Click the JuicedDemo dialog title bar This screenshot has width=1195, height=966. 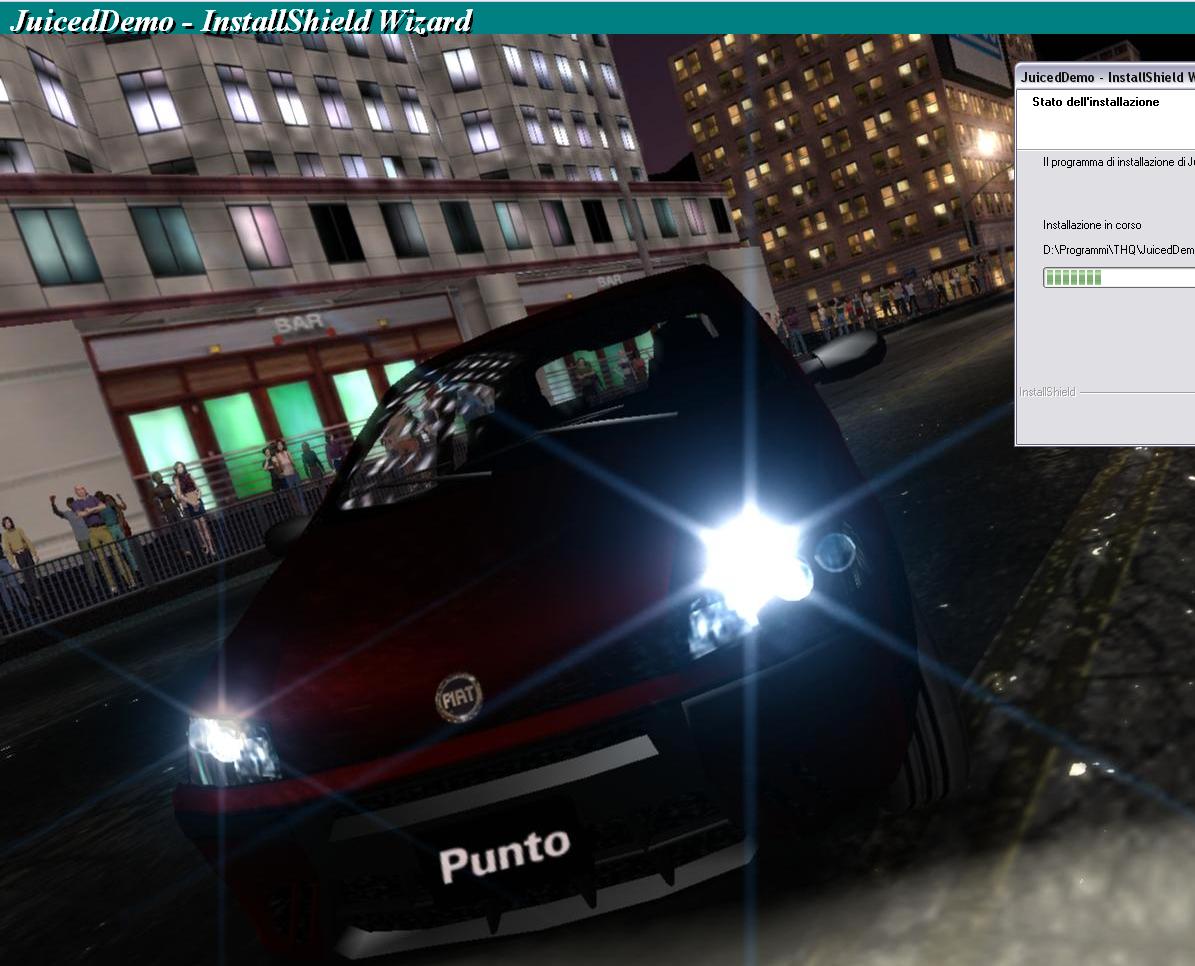(1106, 77)
